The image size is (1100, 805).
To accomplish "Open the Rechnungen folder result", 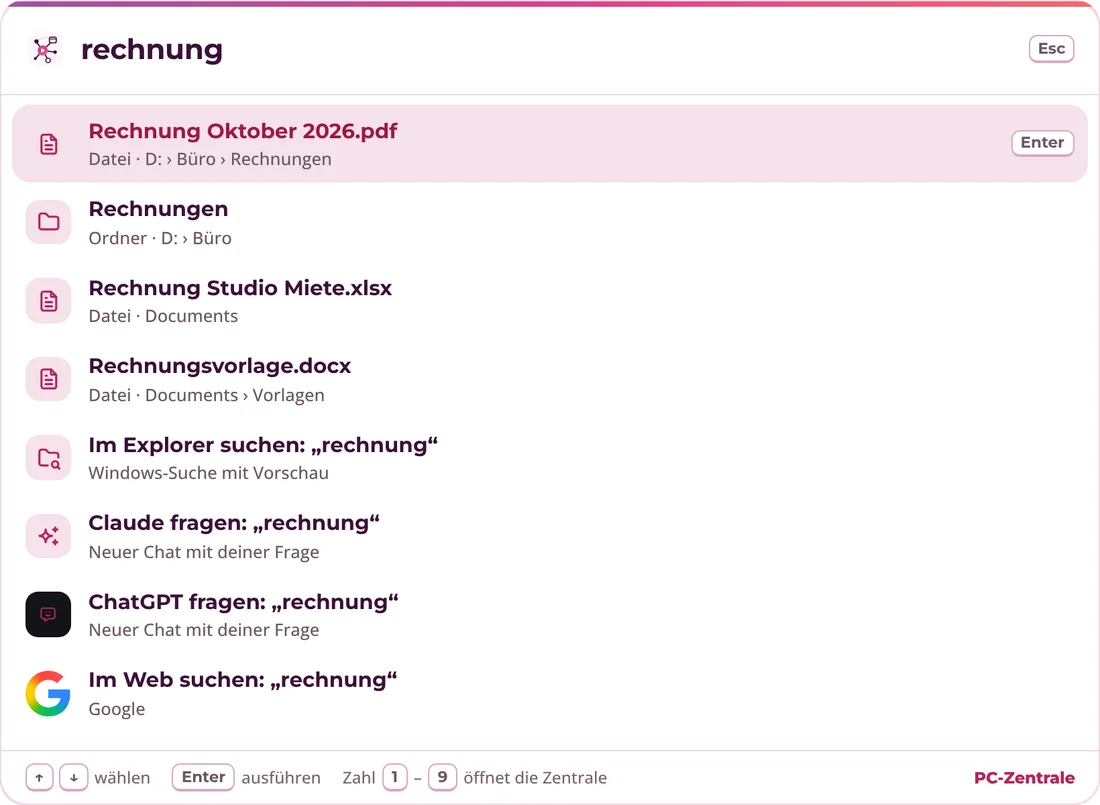I will pos(550,222).
